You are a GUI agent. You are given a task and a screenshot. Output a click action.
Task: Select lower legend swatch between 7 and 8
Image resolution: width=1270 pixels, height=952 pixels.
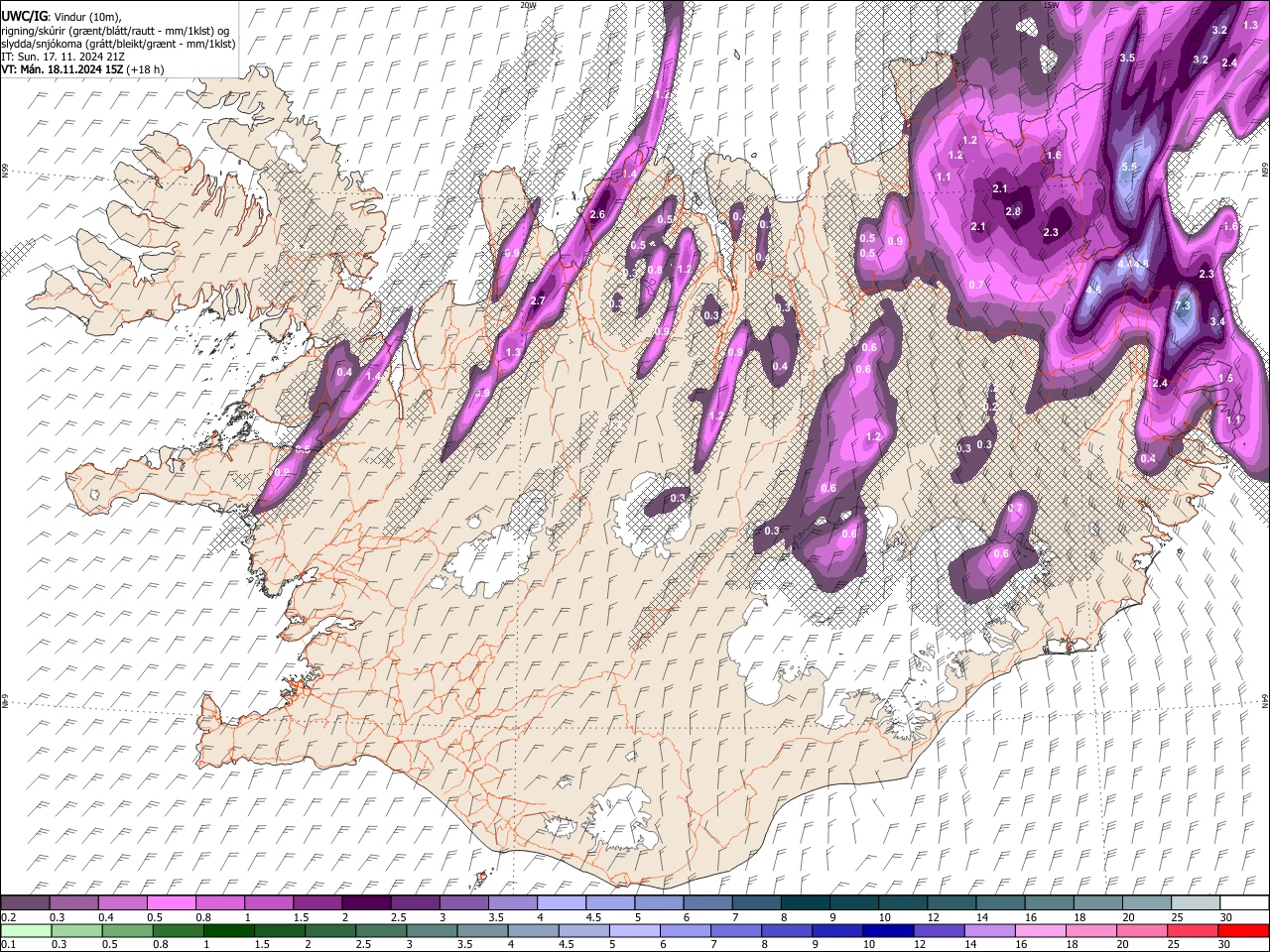(734, 930)
